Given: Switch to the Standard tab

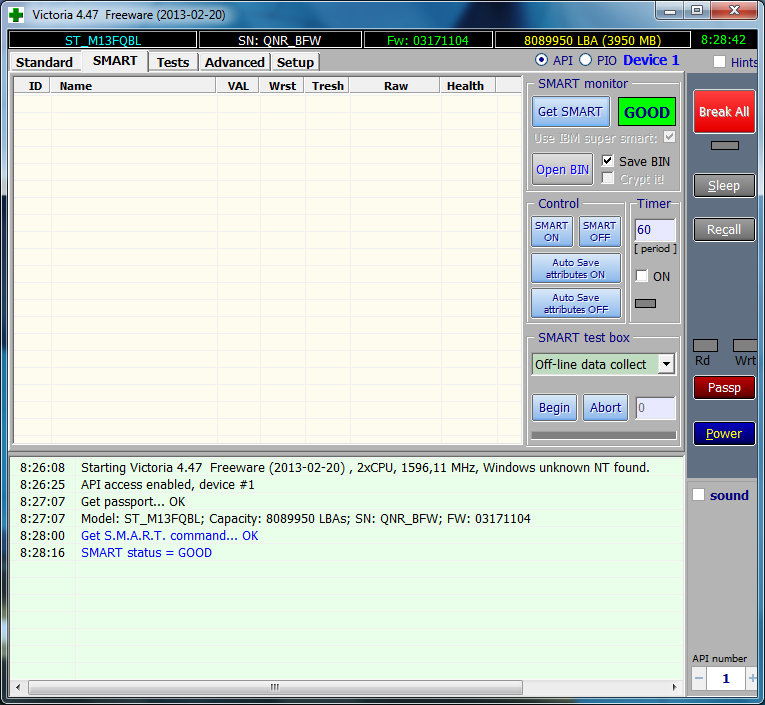Looking at the screenshot, I should (44, 62).
